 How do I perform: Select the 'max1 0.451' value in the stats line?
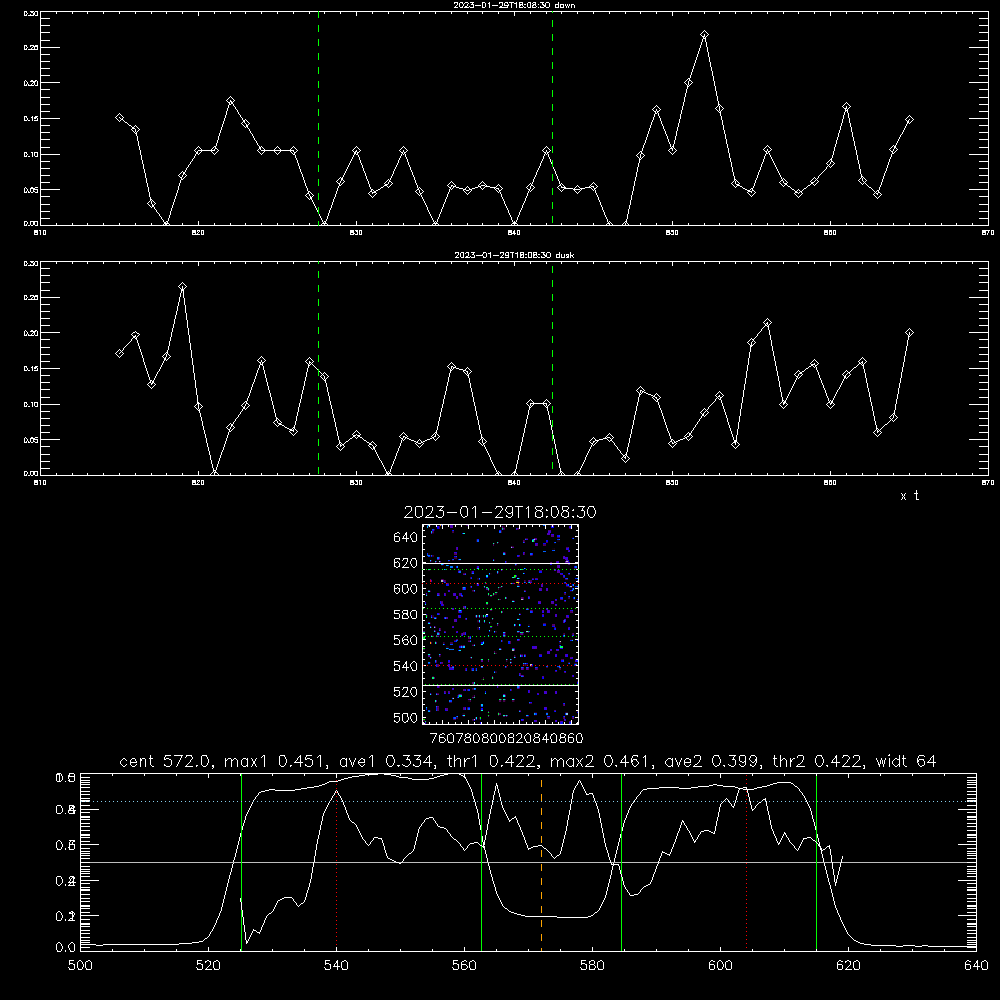click(275, 761)
